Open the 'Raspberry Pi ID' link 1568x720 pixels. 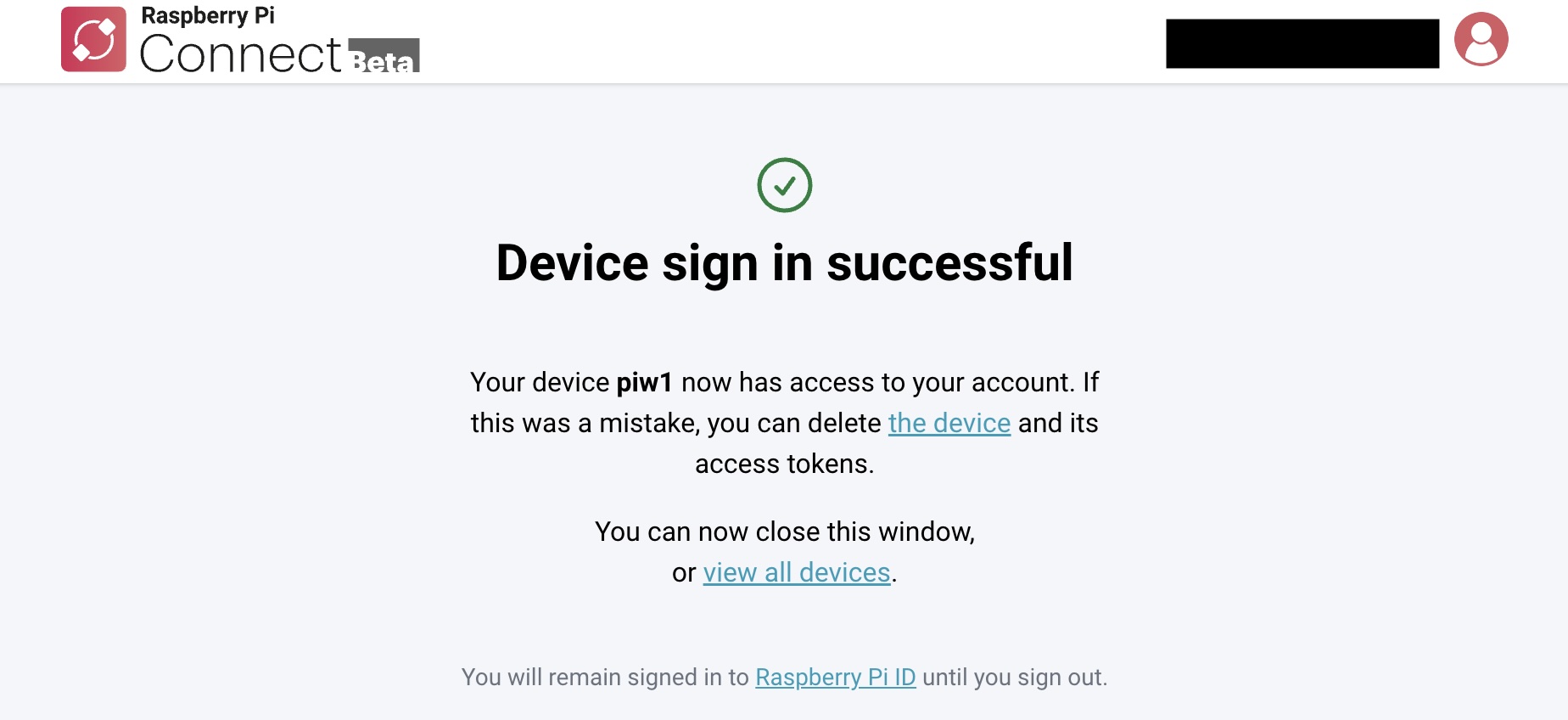click(x=836, y=678)
